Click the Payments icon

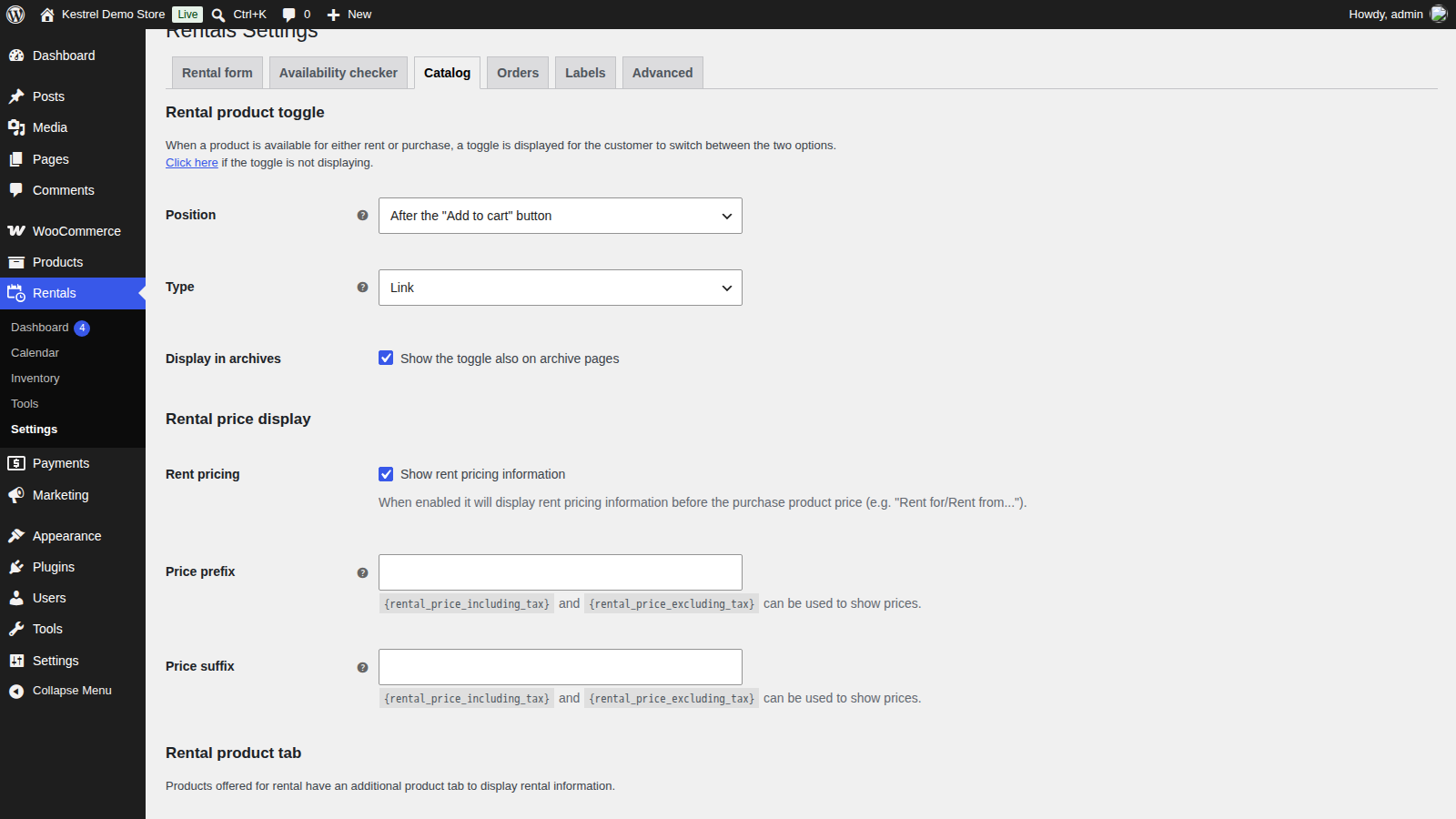point(16,463)
